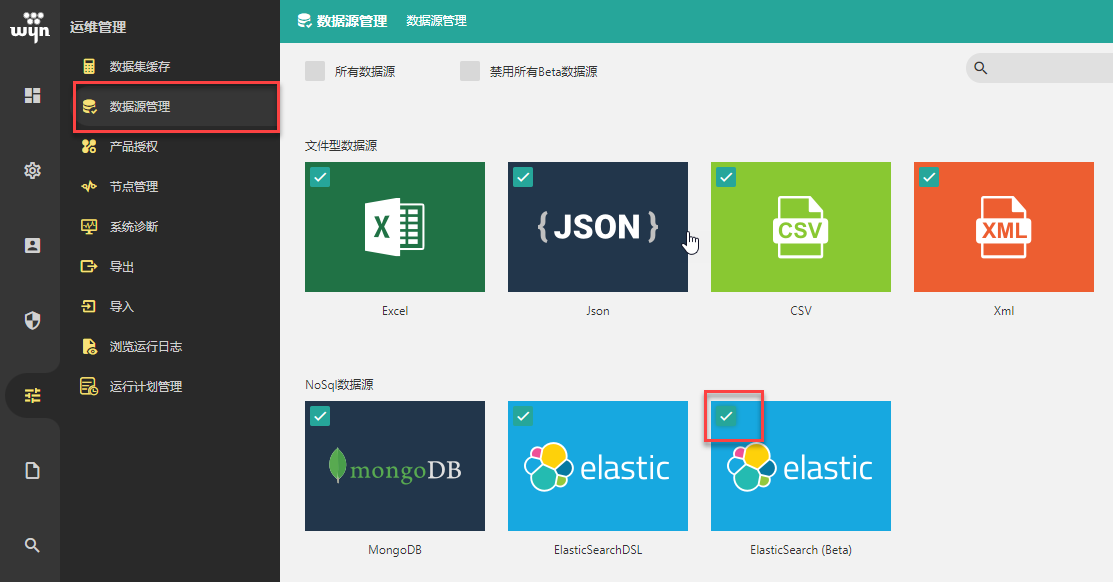
Task: Tick the 所有数据源 checkbox
Action: tap(314, 71)
